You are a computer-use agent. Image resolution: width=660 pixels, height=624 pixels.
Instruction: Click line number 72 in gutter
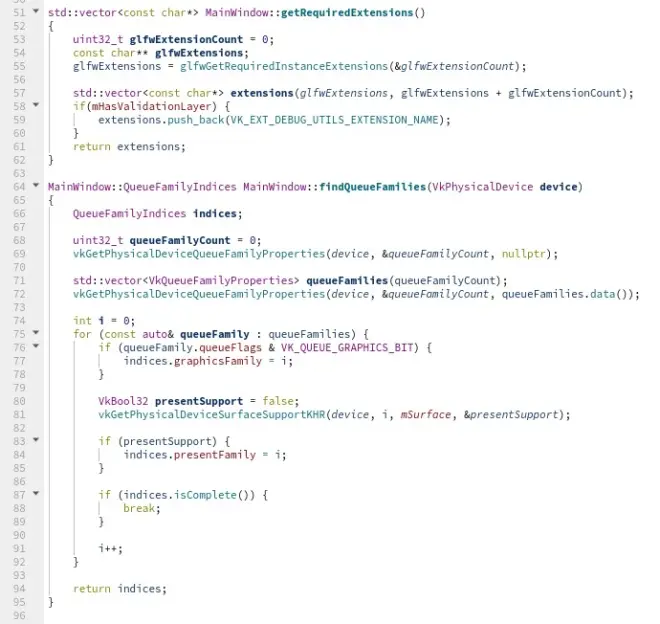tap(19, 294)
